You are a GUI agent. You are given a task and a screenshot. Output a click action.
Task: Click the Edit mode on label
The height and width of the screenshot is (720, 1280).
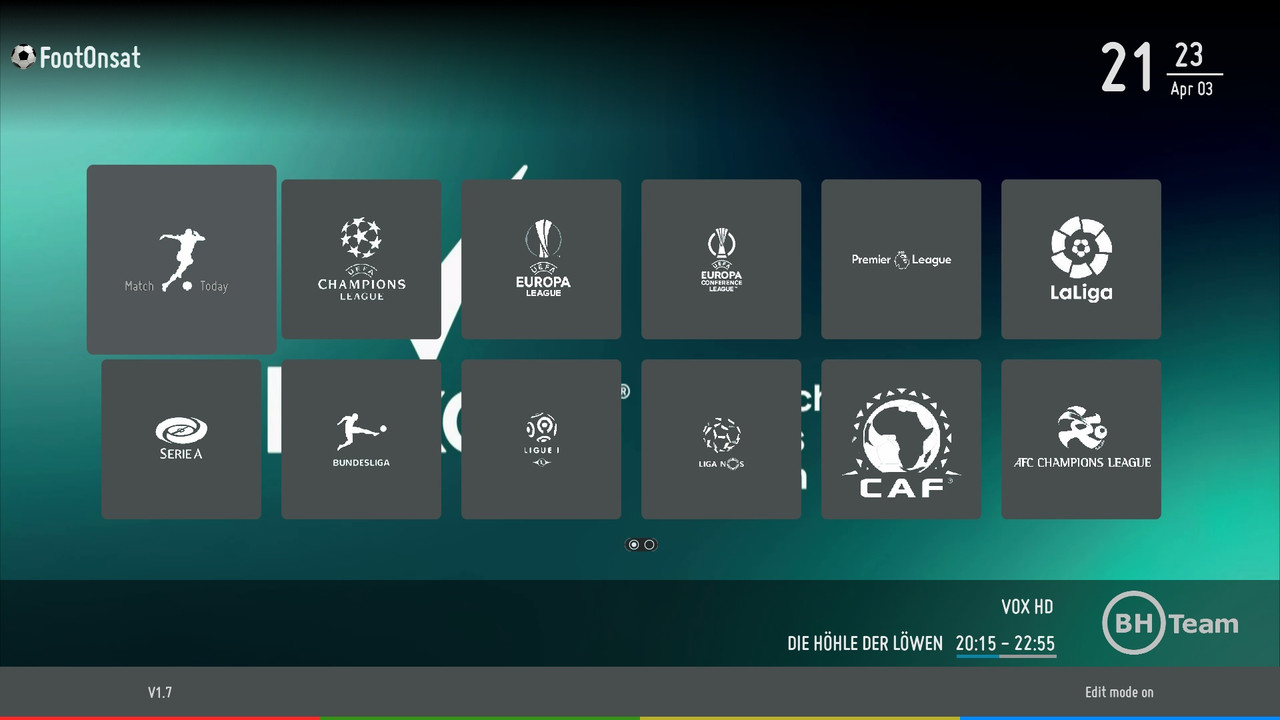point(1119,692)
